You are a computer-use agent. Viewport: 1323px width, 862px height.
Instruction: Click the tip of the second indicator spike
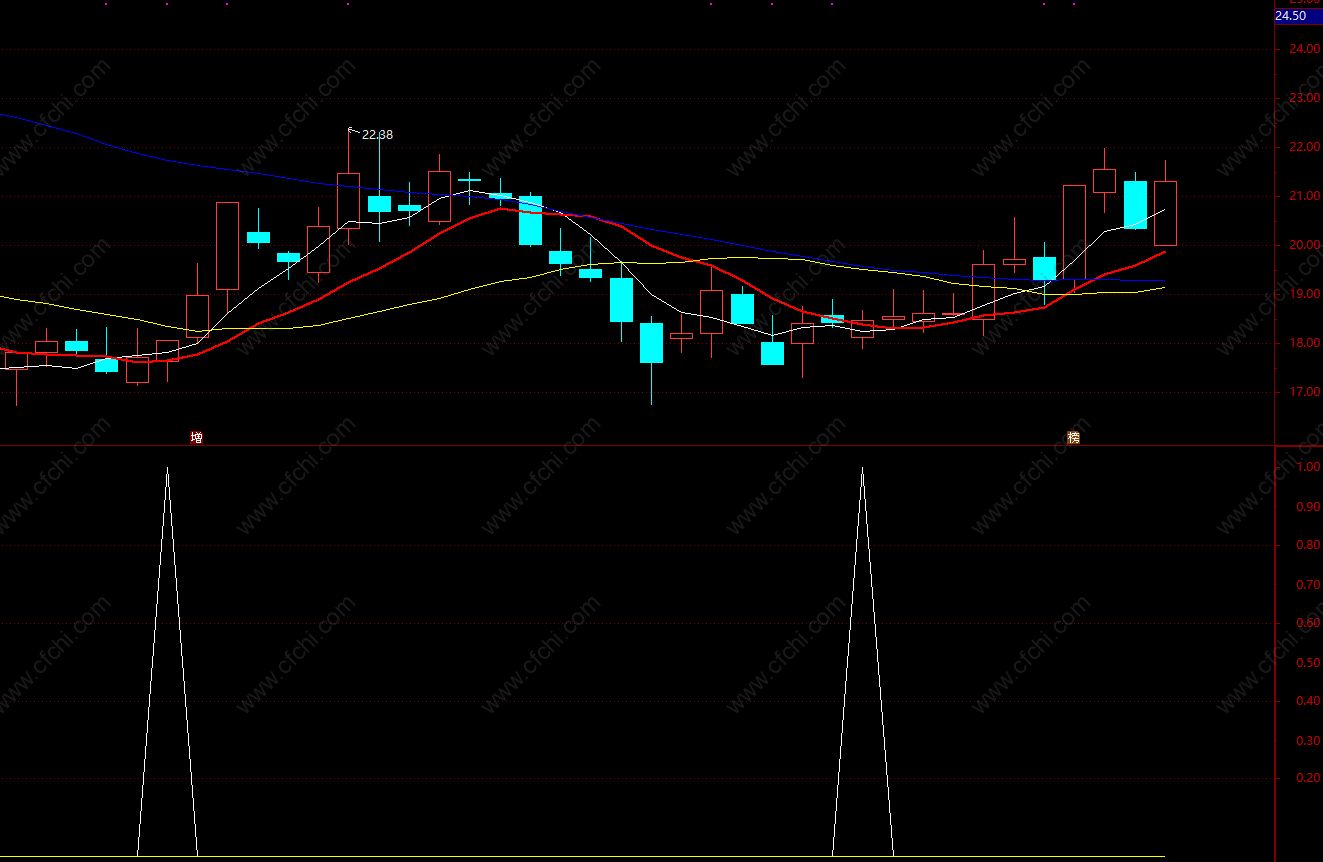(x=862, y=468)
